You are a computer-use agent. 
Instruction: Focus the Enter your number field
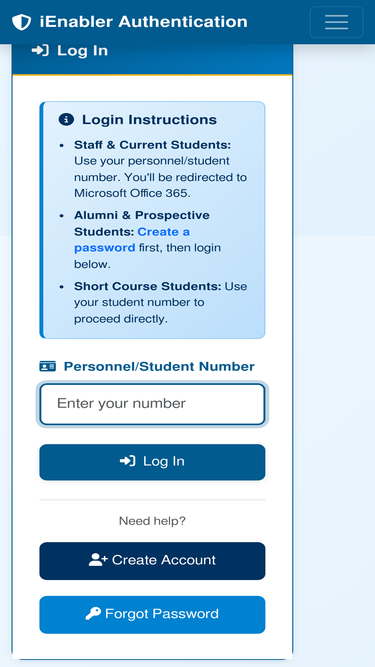point(152,404)
